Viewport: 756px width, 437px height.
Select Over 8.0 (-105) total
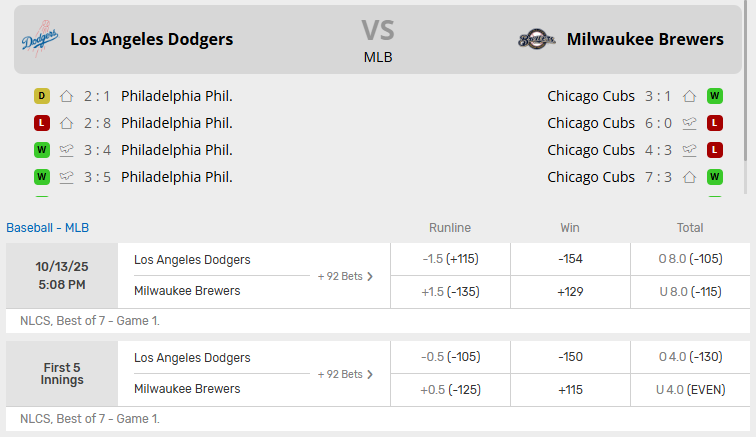click(x=690, y=259)
